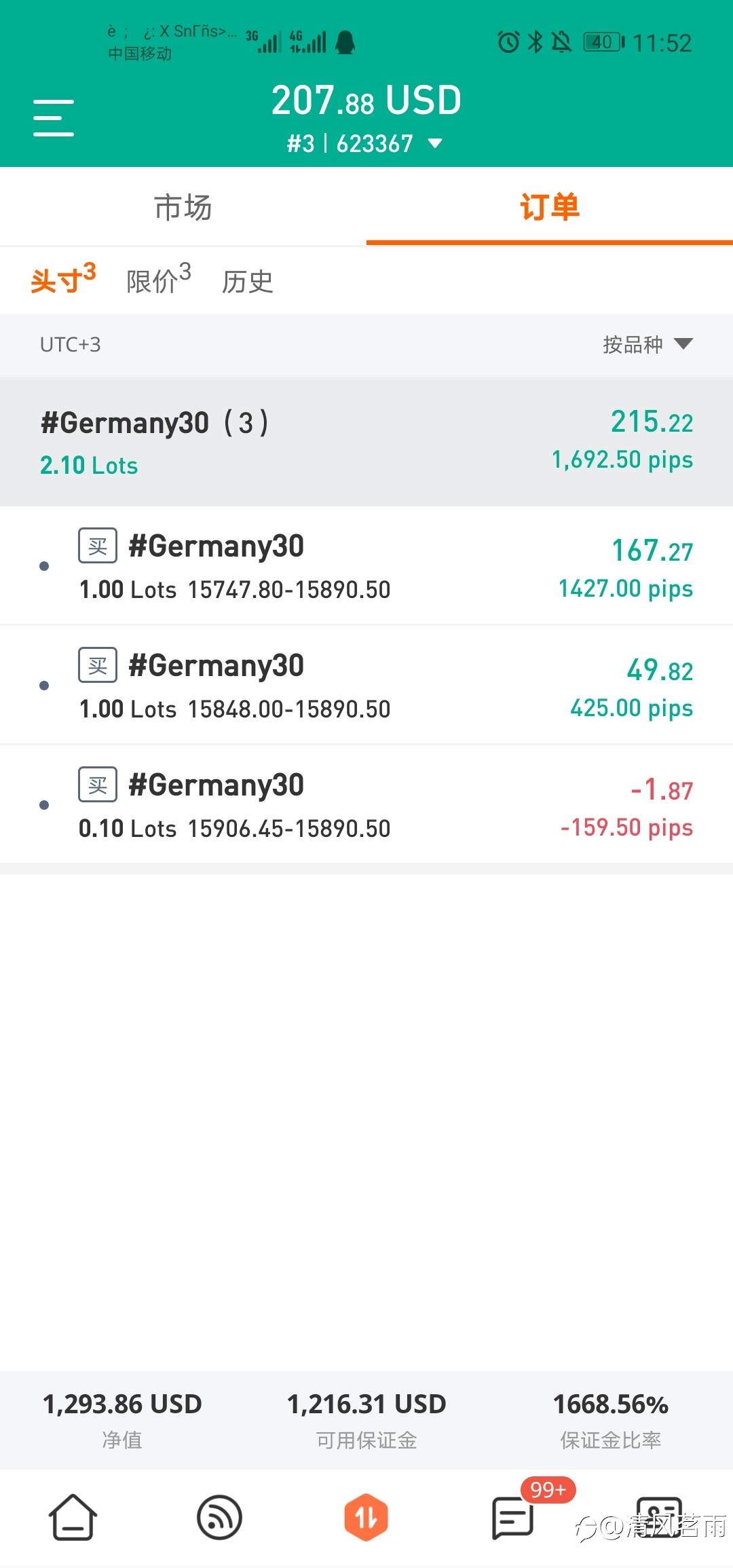
Task: Open messages icon with 99+ badge
Action: pos(513,1517)
